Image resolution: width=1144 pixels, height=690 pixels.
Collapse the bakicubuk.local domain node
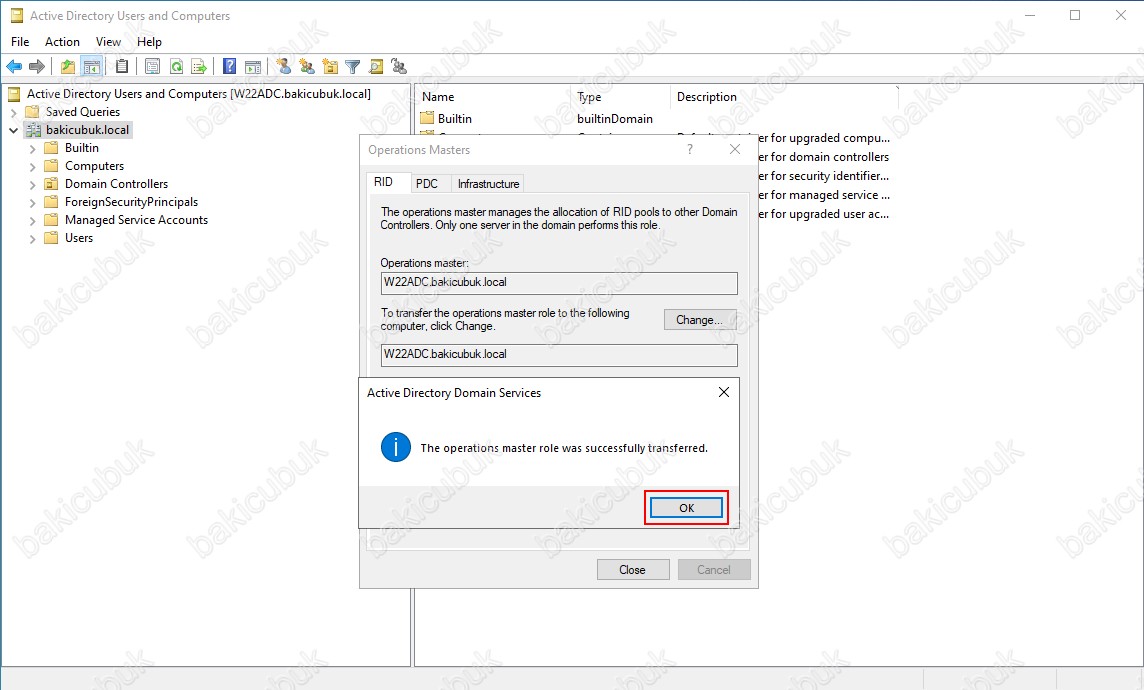coord(14,131)
